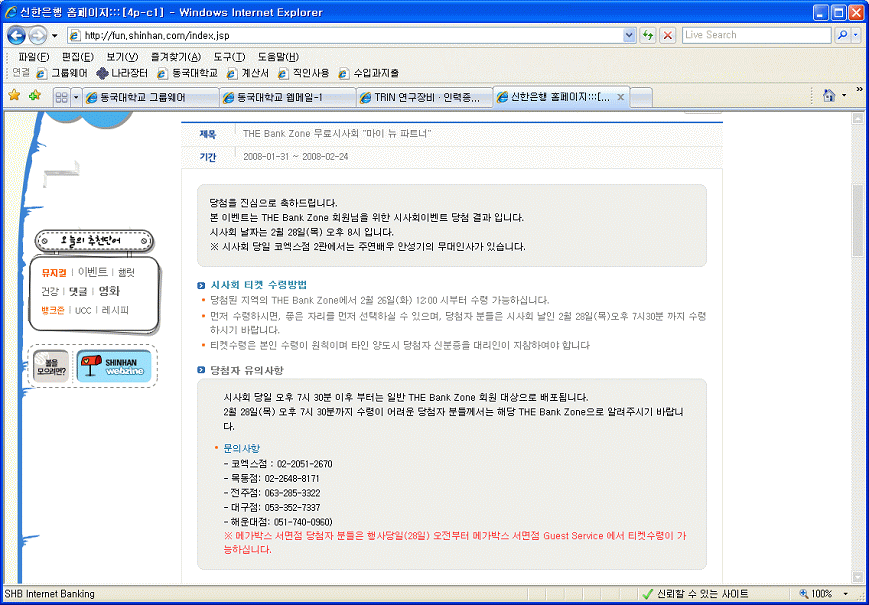869x605 pixels.
Task: Click the Quick Tabs grid icon
Action: 62,98
